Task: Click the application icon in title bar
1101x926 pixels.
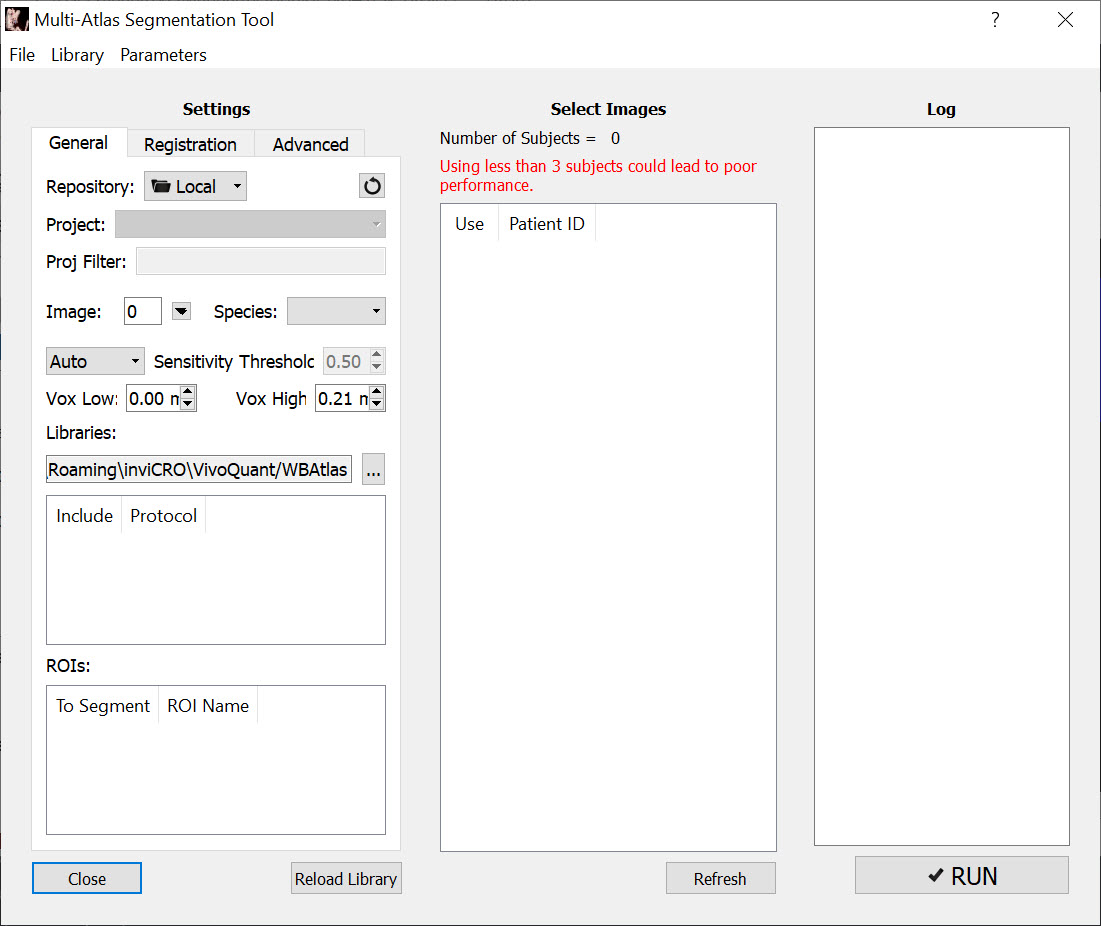Action: [x=17, y=20]
